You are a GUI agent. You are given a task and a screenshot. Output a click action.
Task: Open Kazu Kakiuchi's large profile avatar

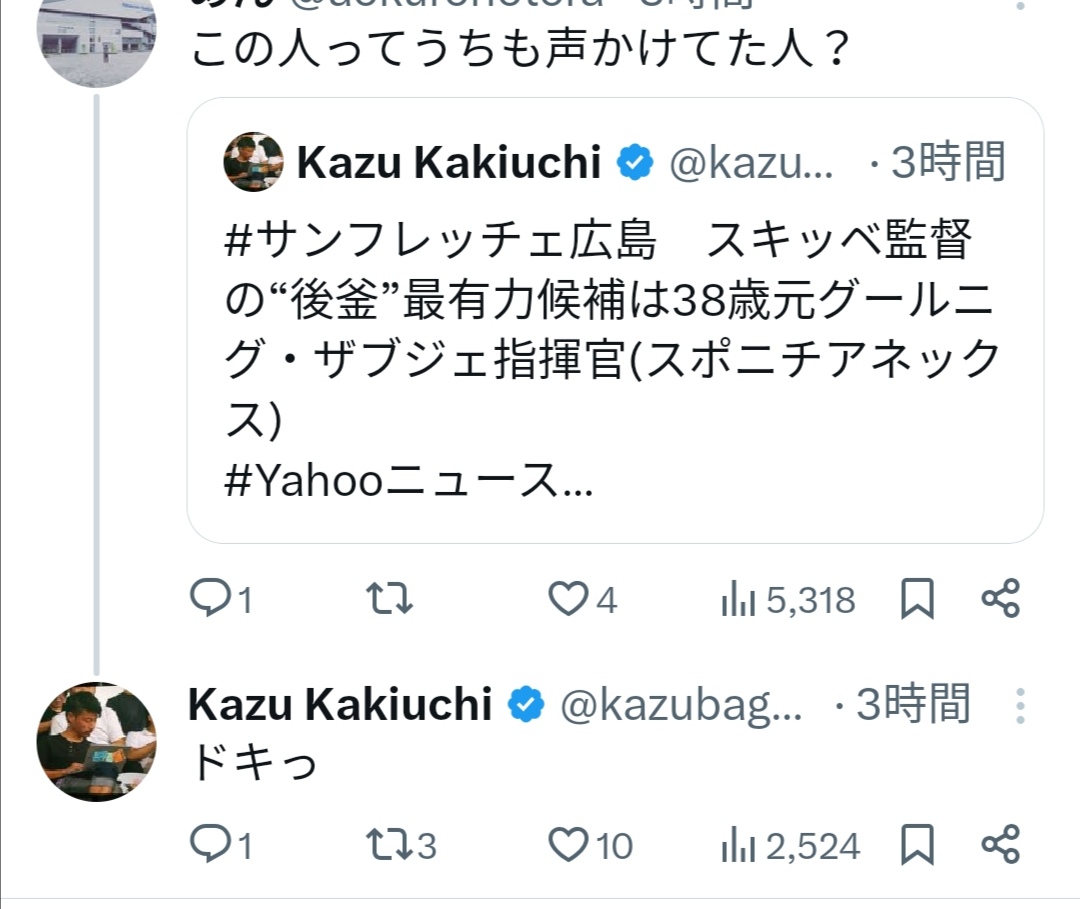[x=97, y=741]
